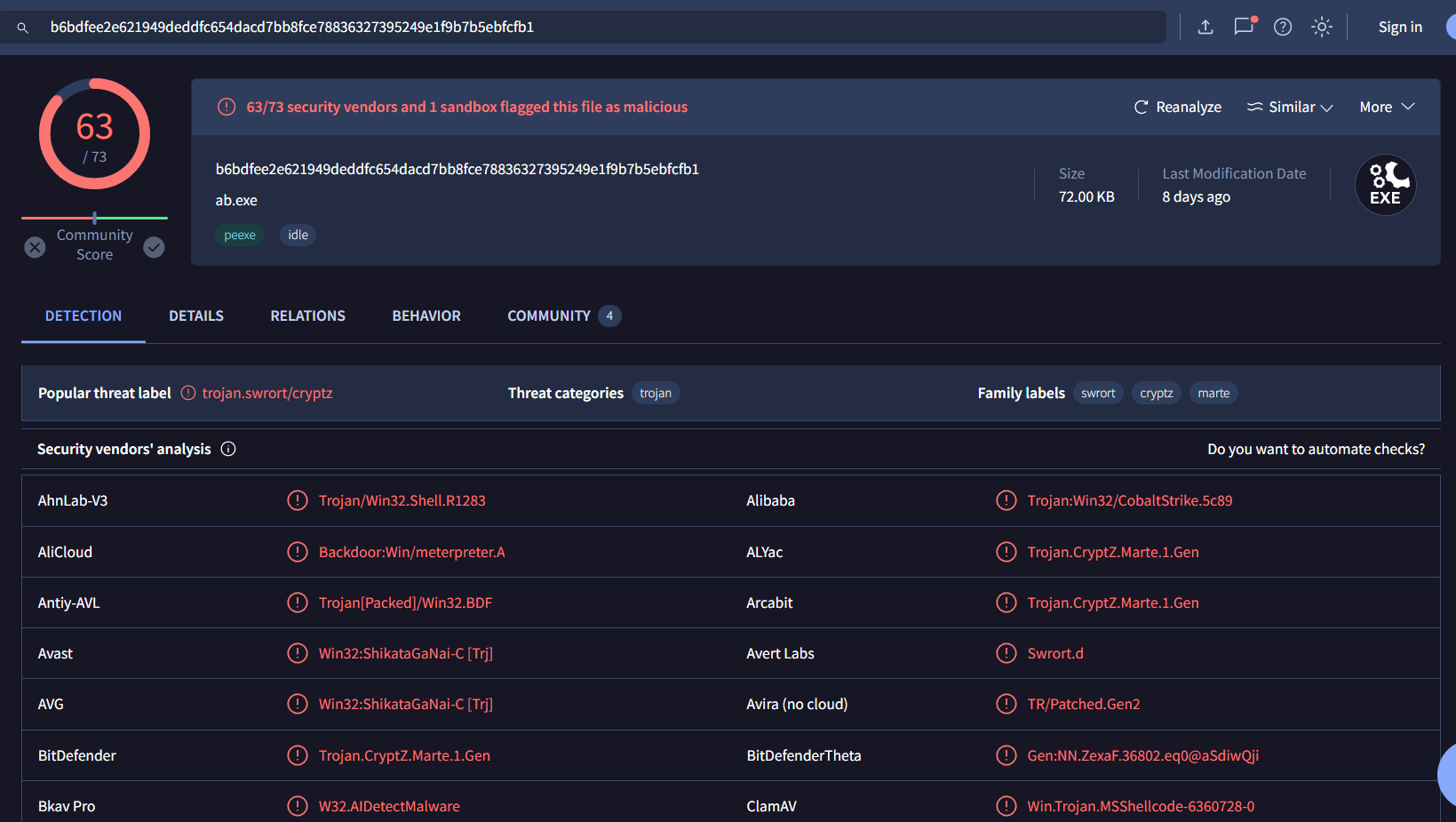Vote positive with the community checkmark button
This screenshot has height=822, width=1456.
(x=154, y=247)
